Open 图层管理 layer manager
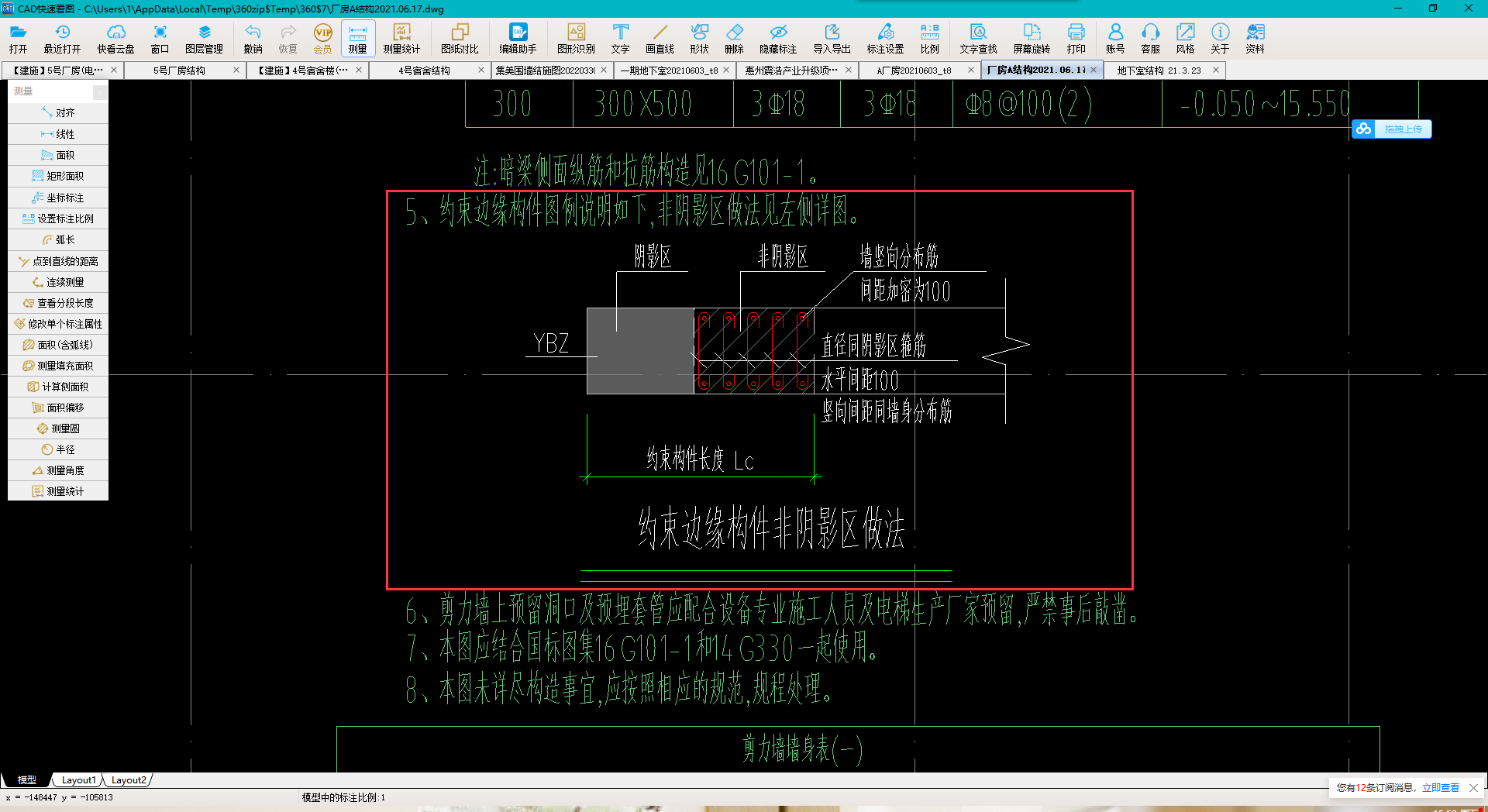This screenshot has width=1488, height=812. [x=204, y=38]
